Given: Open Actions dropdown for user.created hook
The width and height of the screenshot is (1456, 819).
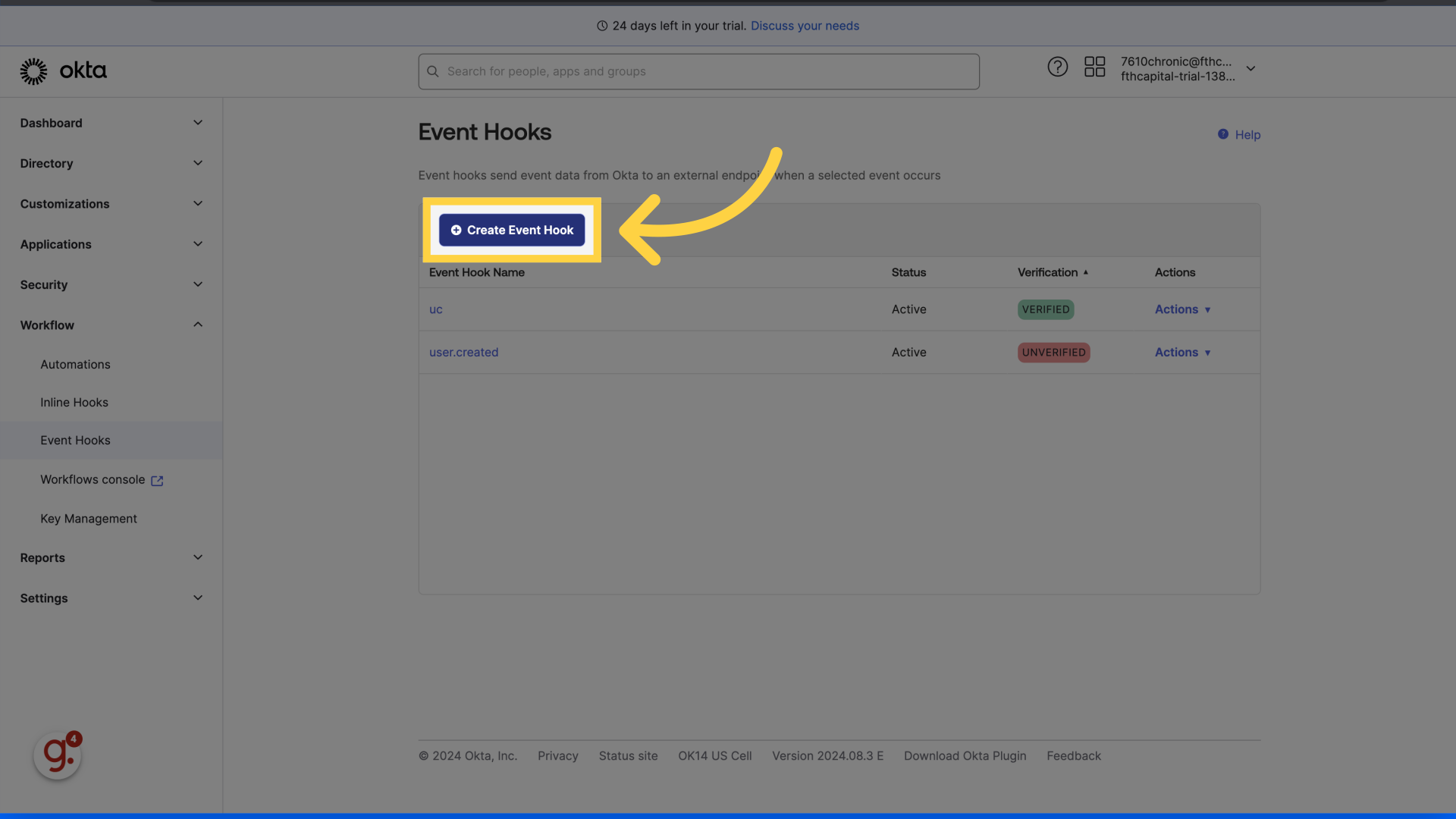Looking at the screenshot, I should click(1182, 353).
